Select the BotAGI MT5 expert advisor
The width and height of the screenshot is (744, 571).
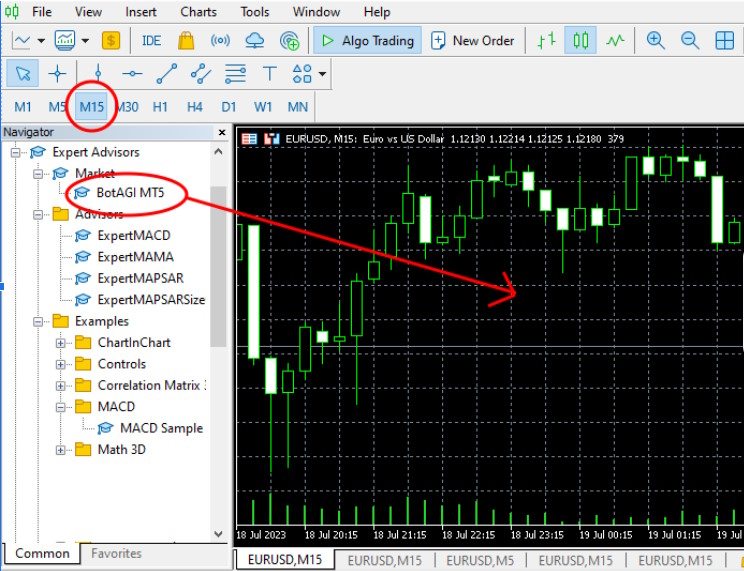tap(130, 193)
